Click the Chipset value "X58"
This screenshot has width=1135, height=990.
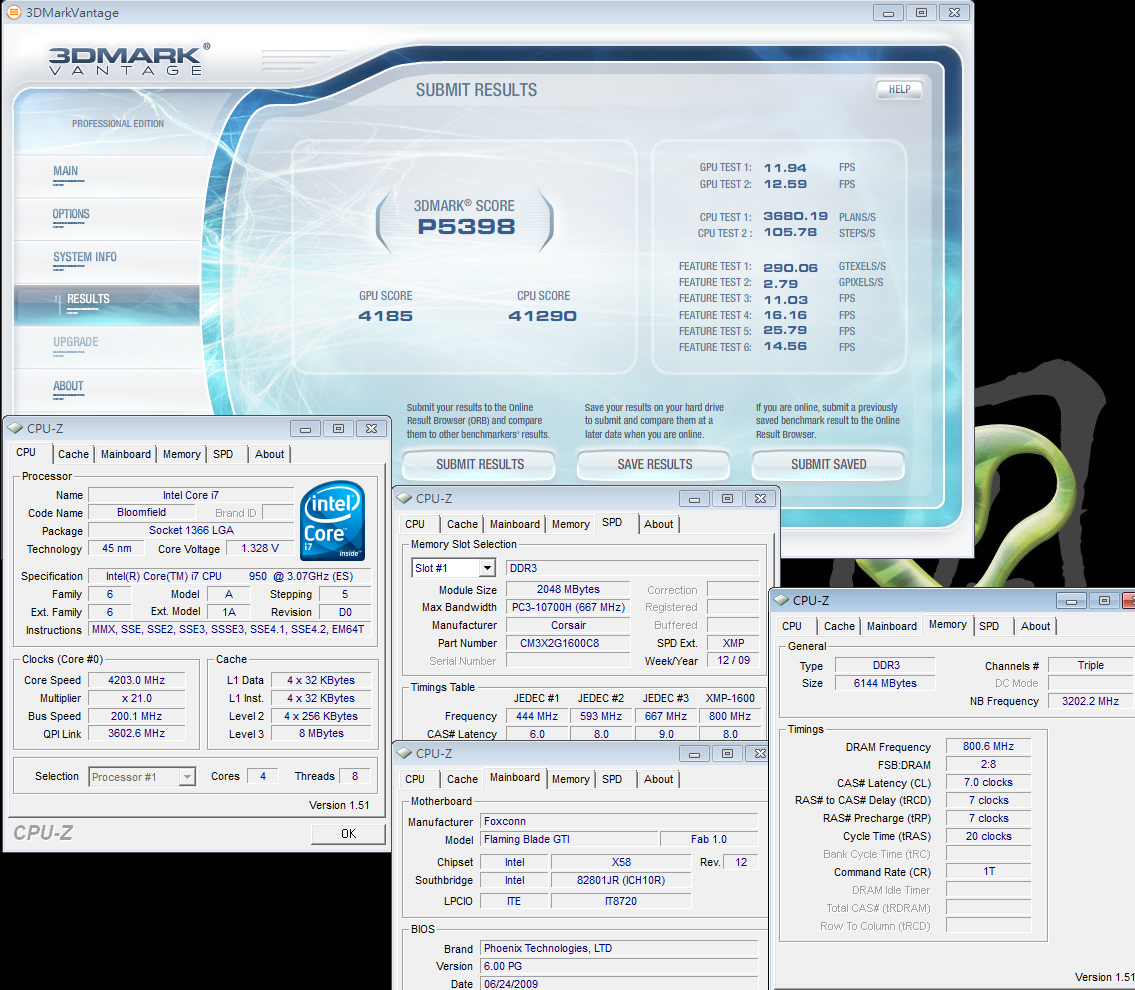[x=621, y=862]
